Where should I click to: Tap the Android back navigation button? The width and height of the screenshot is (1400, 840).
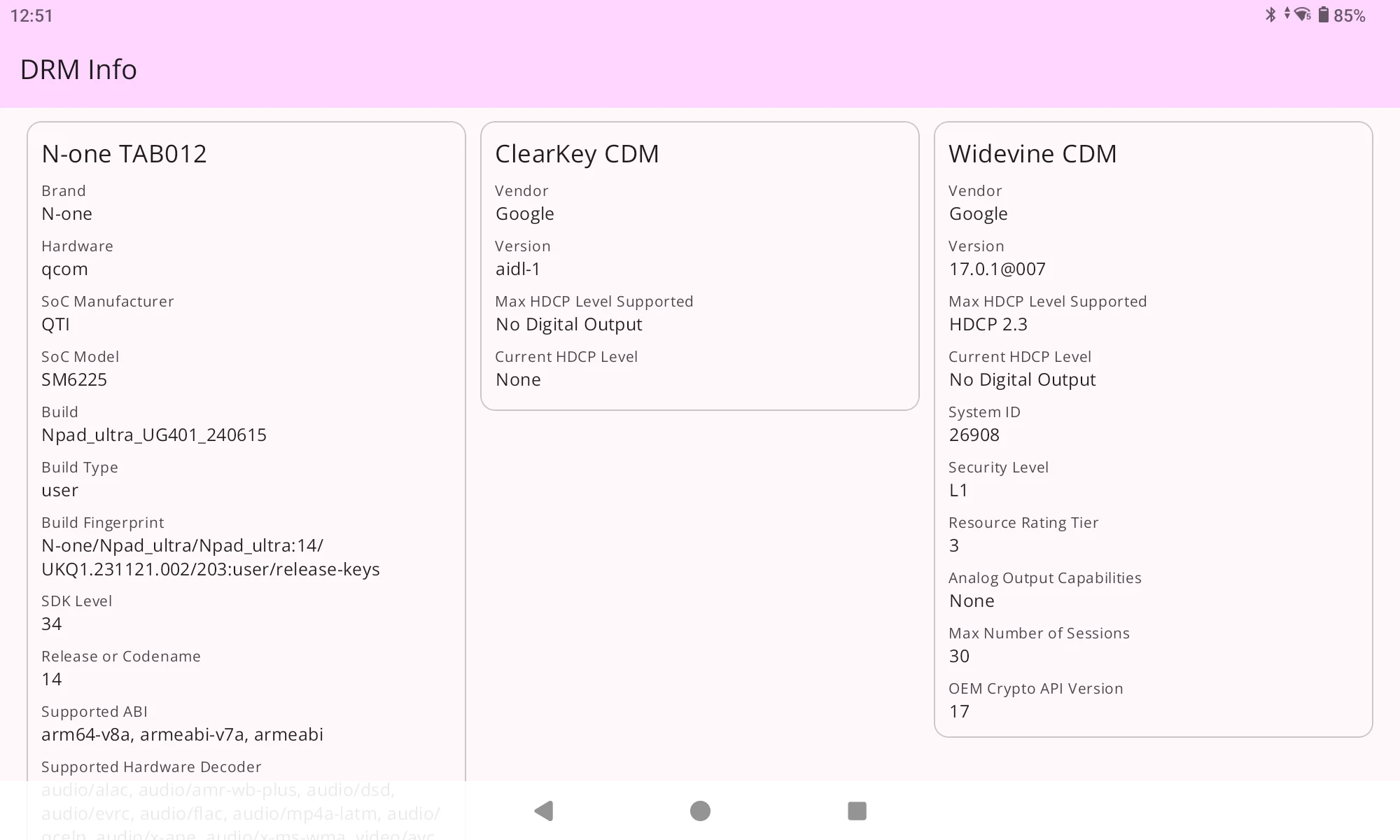tap(544, 811)
